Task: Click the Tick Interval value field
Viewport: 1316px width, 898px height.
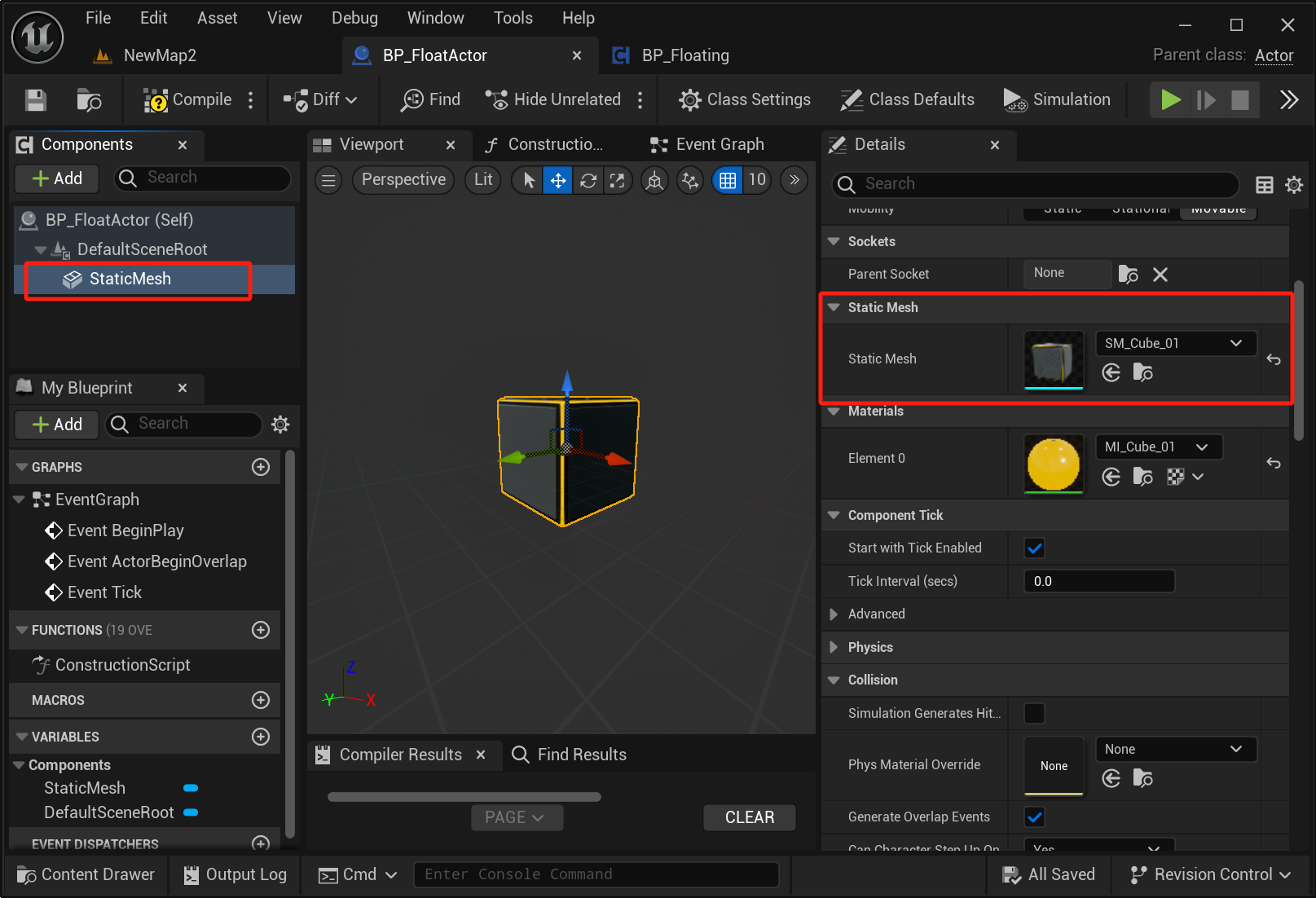Action: (x=1098, y=582)
